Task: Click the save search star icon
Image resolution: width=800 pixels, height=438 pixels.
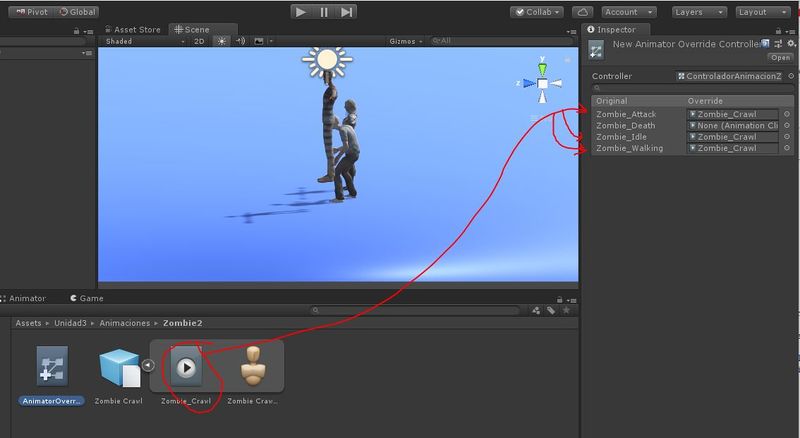Action: point(566,310)
